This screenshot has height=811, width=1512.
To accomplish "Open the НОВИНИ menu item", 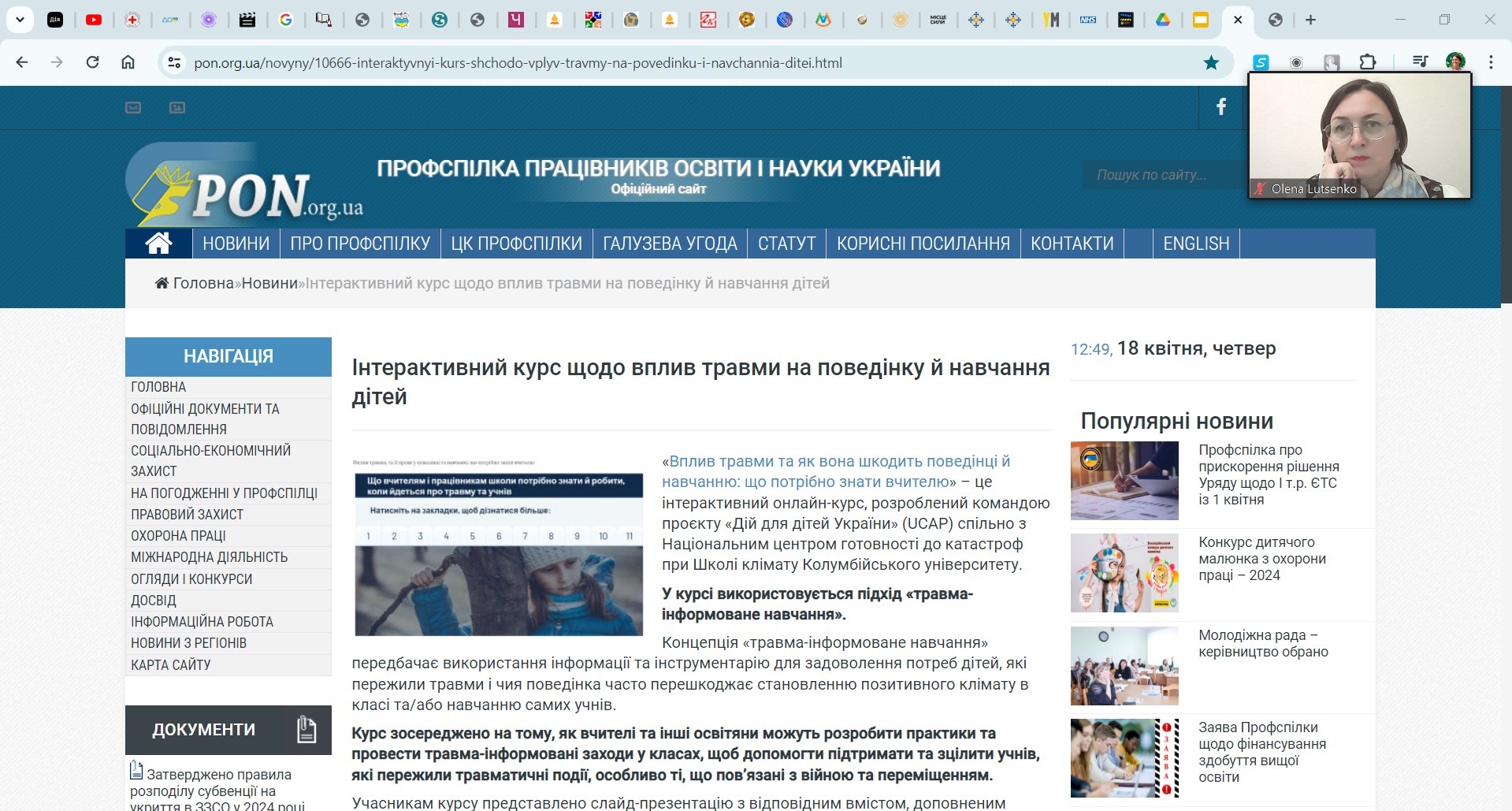I will pos(236,244).
